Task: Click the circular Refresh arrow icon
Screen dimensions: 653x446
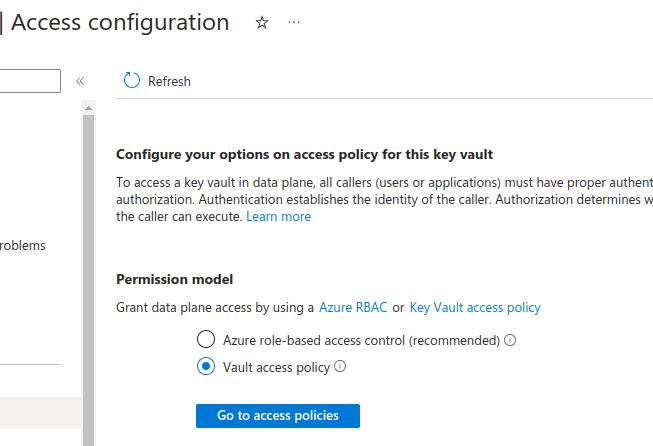Action: click(x=132, y=81)
